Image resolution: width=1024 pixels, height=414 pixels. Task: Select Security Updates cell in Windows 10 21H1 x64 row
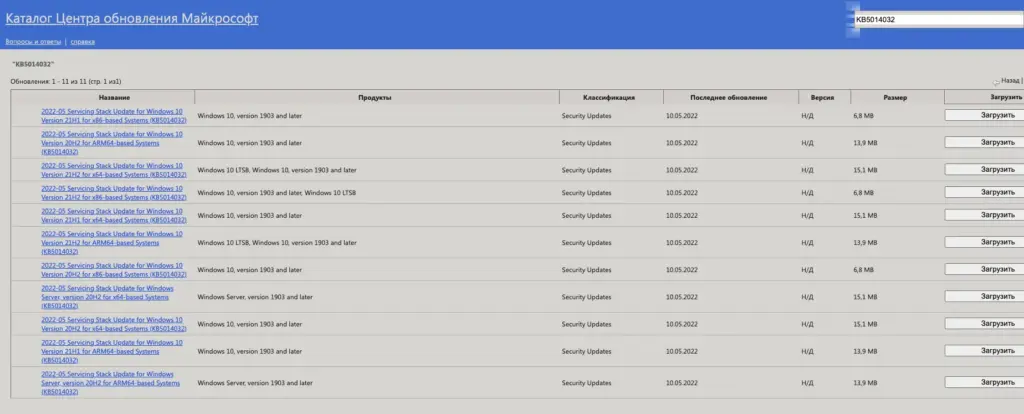(x=586, y=215)
